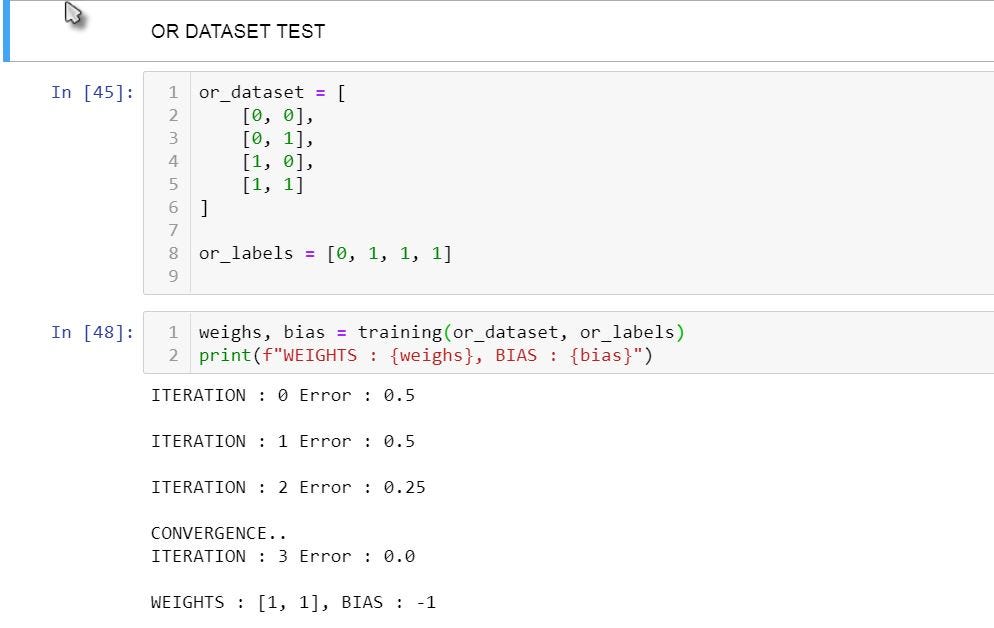The height and width of the screenshot is (628, 994).
Task: Click the ITERATION : 2 Error 0.25 line
Action: pyautogui.click(x=288, y=487)
